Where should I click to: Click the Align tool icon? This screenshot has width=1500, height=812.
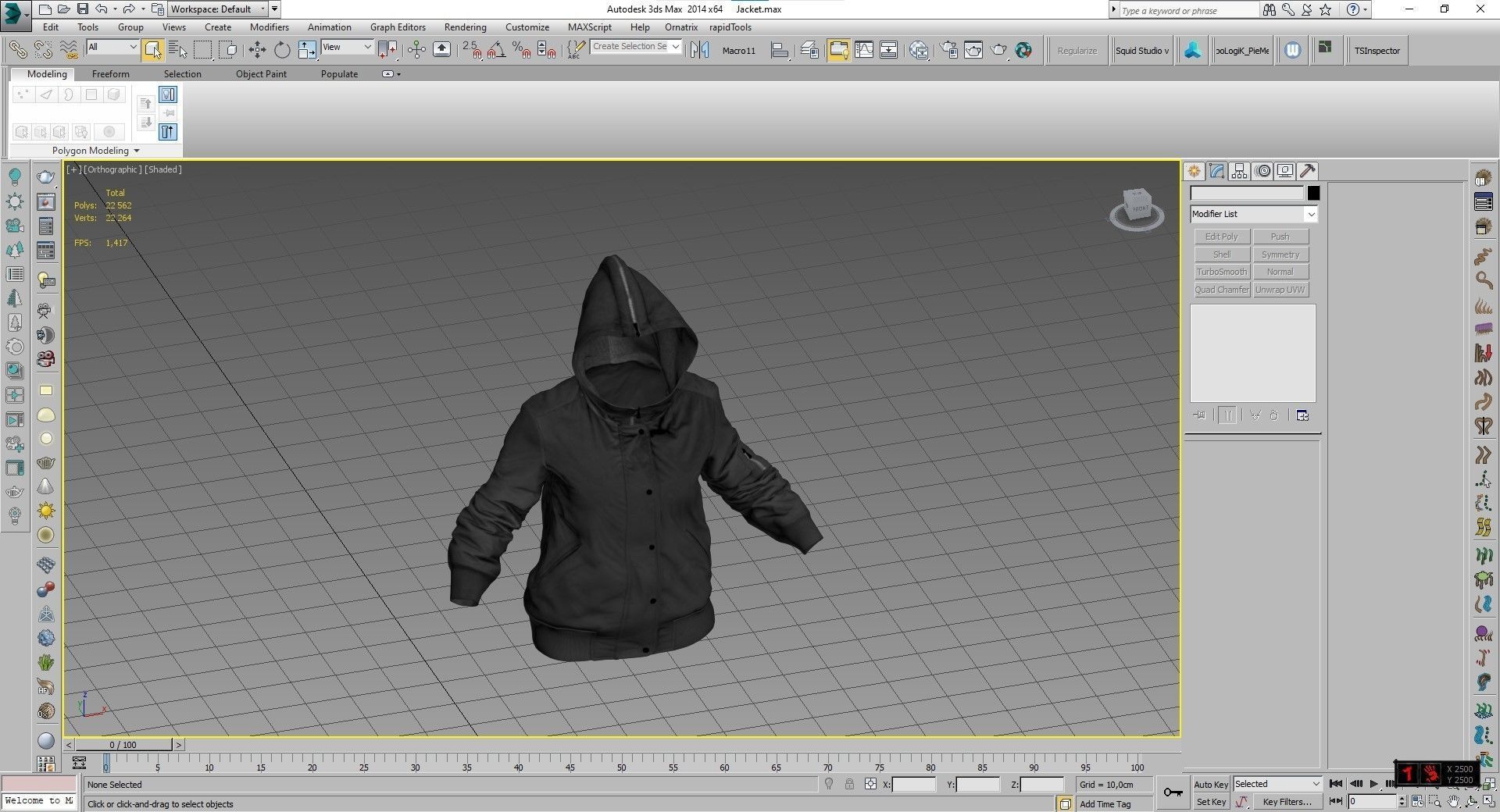779,50
